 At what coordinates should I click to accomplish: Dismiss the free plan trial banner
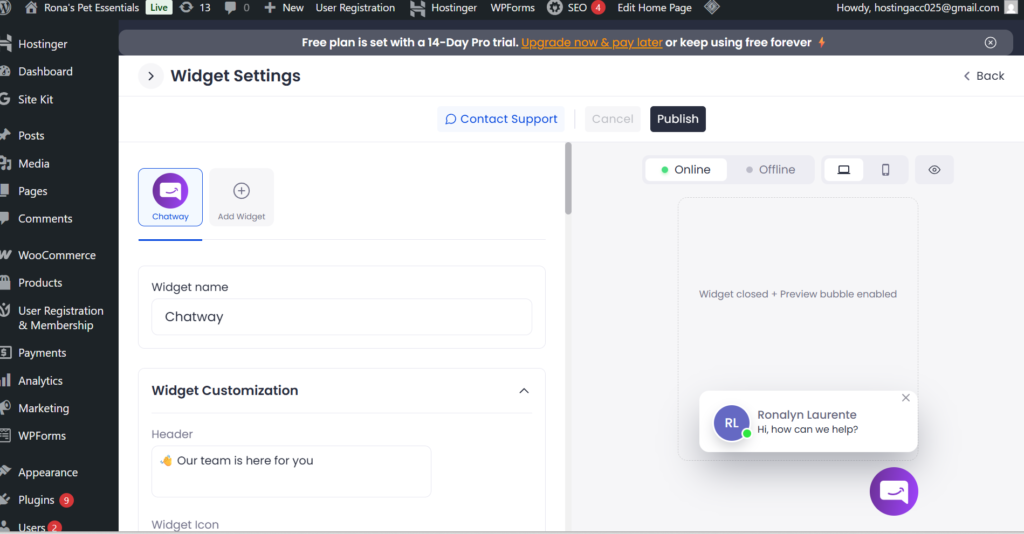click(x=990, y=43)
